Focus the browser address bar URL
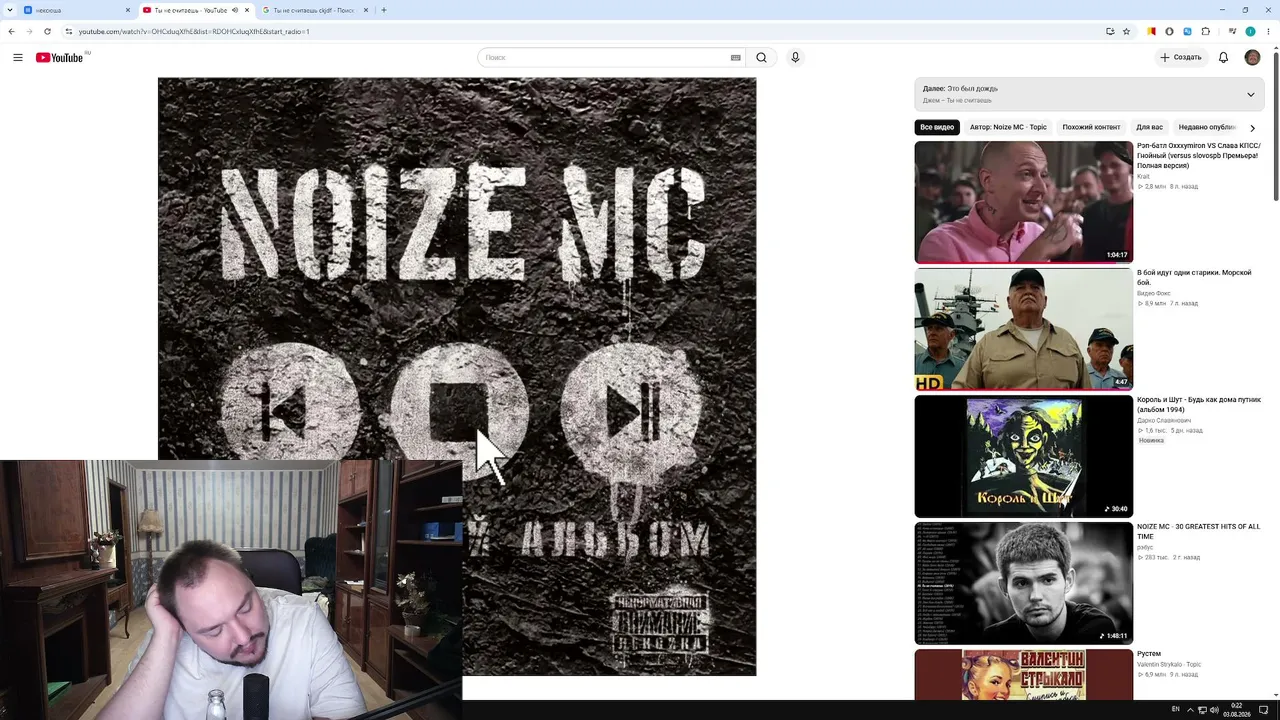Screen dimensions: 1280x720 click(x=194, y=31)
